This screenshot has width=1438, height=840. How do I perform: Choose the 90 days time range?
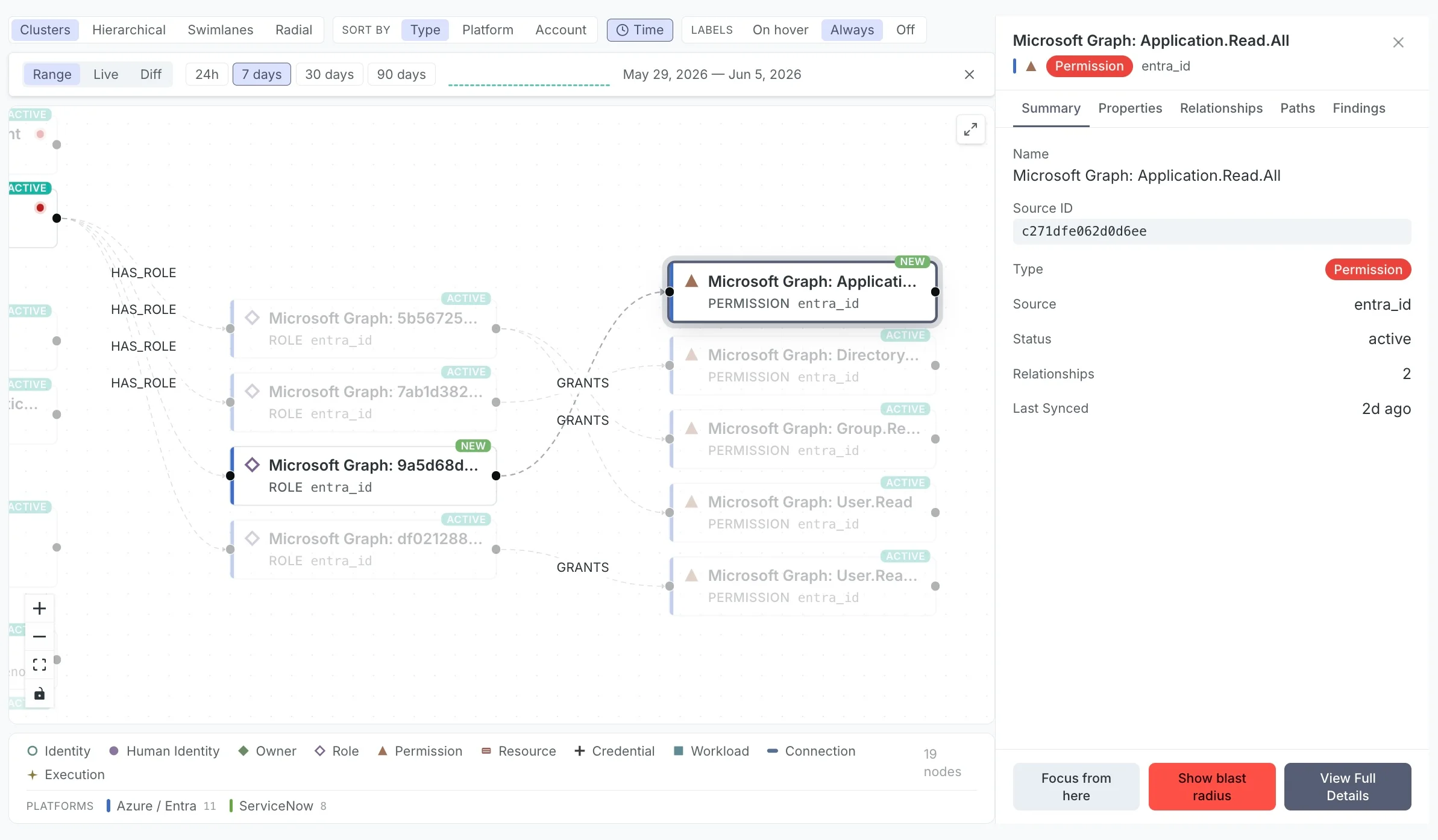pyautogui.click(x=401, y=75)
